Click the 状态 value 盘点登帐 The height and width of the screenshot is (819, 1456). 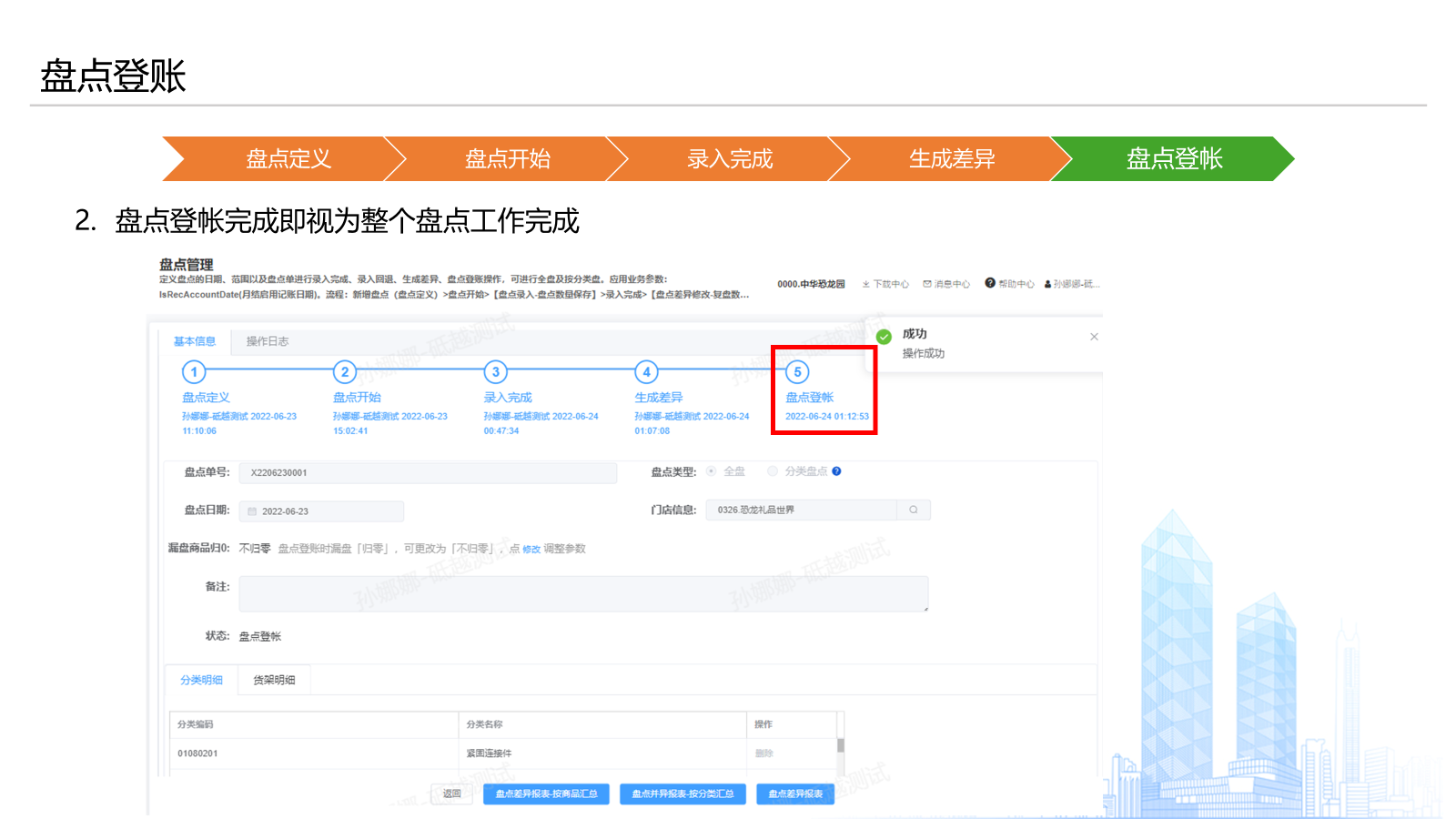coord(260,637)
